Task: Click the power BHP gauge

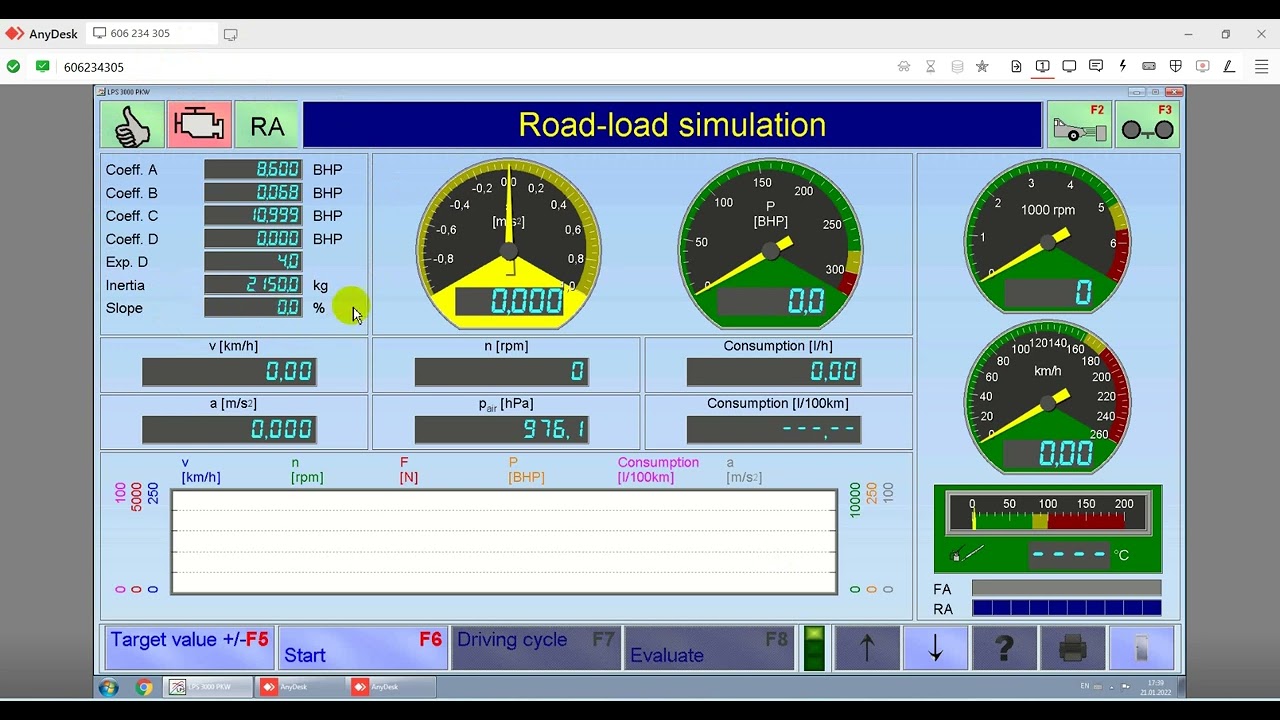Action: click(x=770, y=243)
